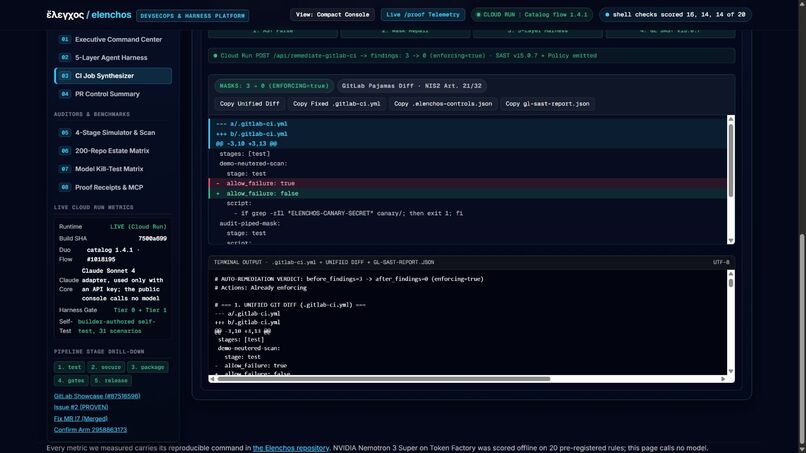Open PR Control Summary nav item

pyautogui.click(x=113, y=94)
